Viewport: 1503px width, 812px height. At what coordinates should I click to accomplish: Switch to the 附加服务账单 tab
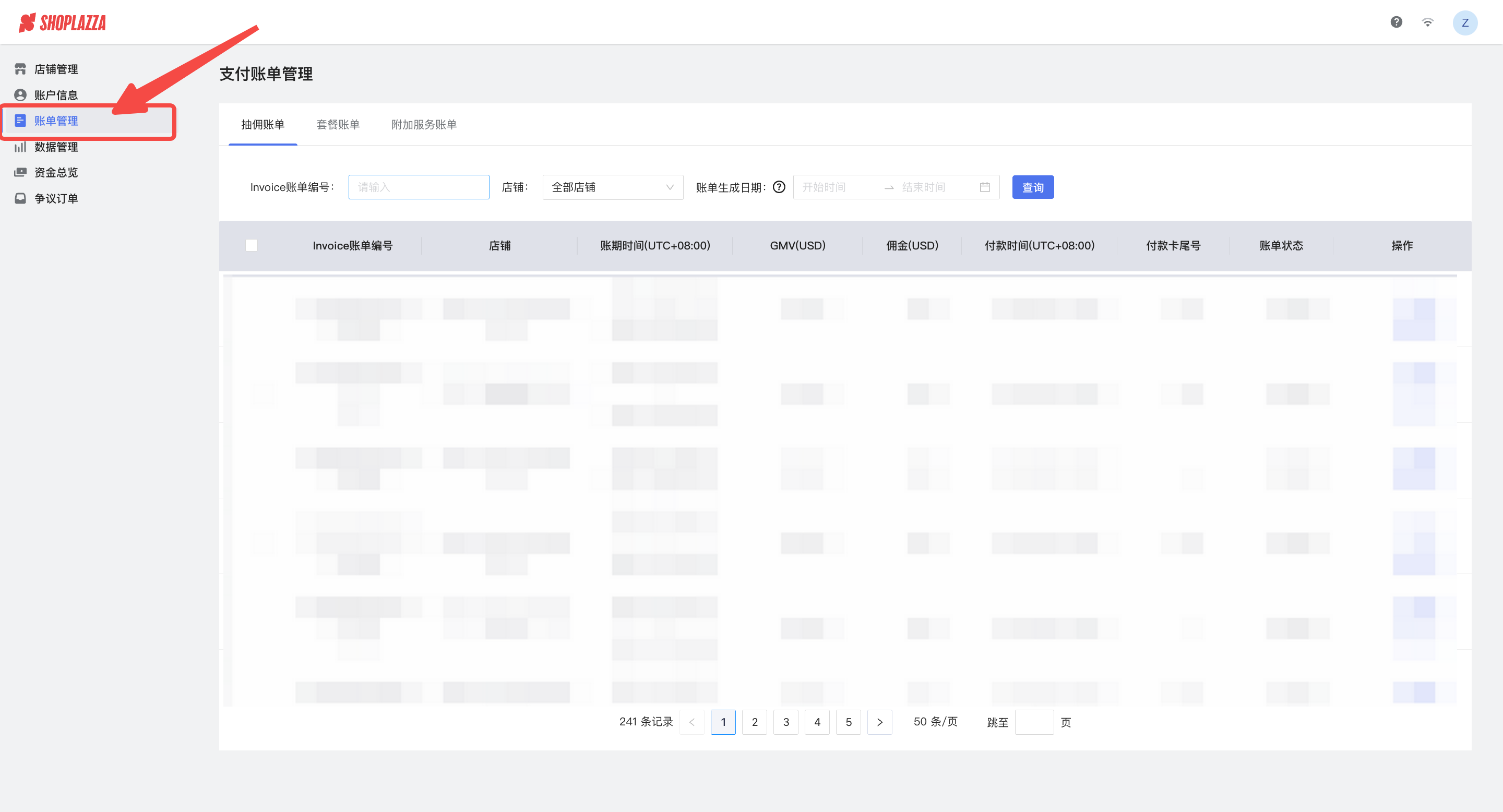424,124
